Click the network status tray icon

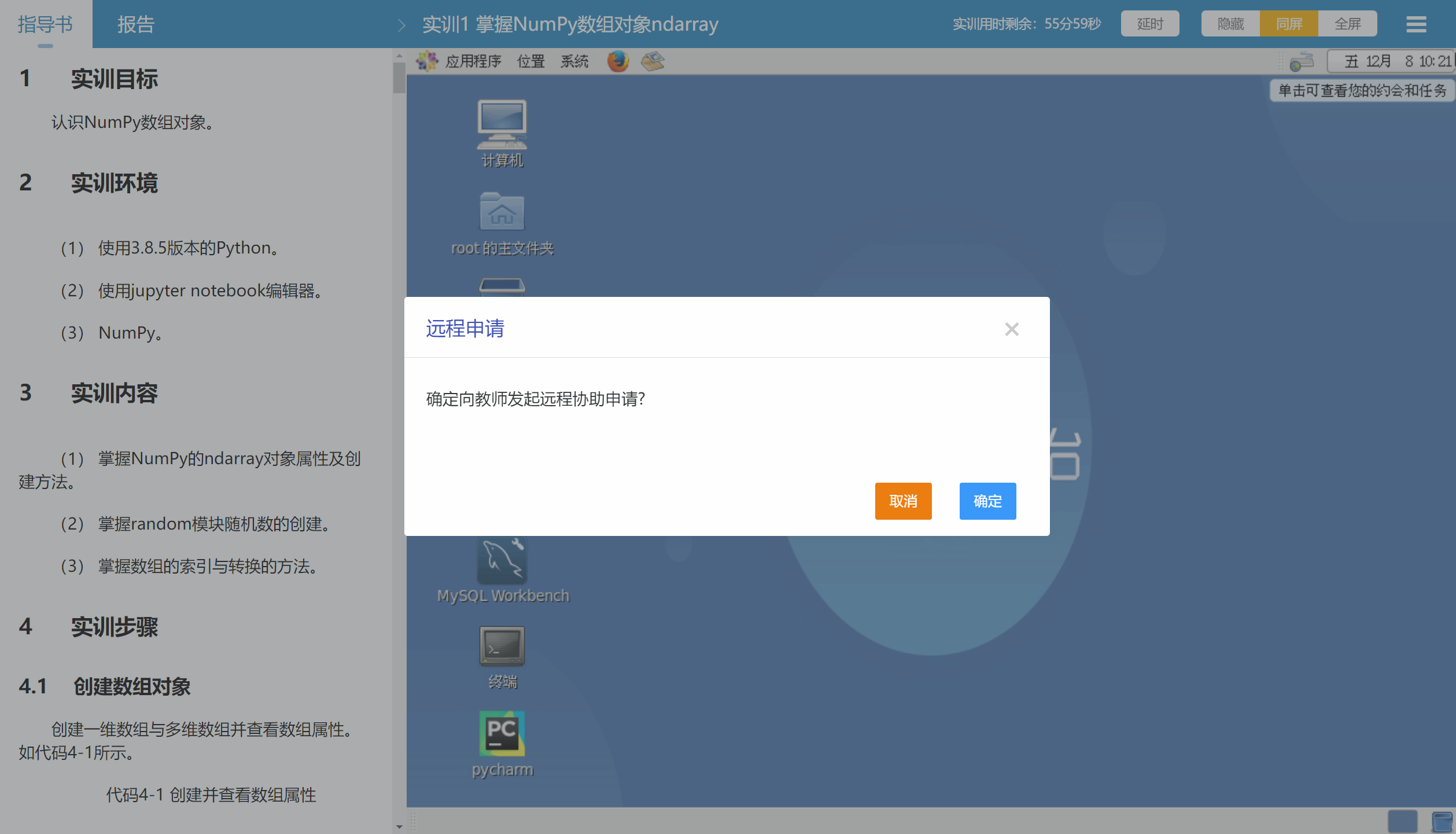1302,61
